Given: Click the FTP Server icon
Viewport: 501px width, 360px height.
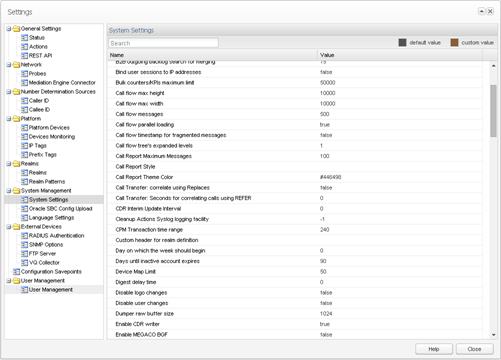Looking at the screenshot, I should click(x=24, y=254).
